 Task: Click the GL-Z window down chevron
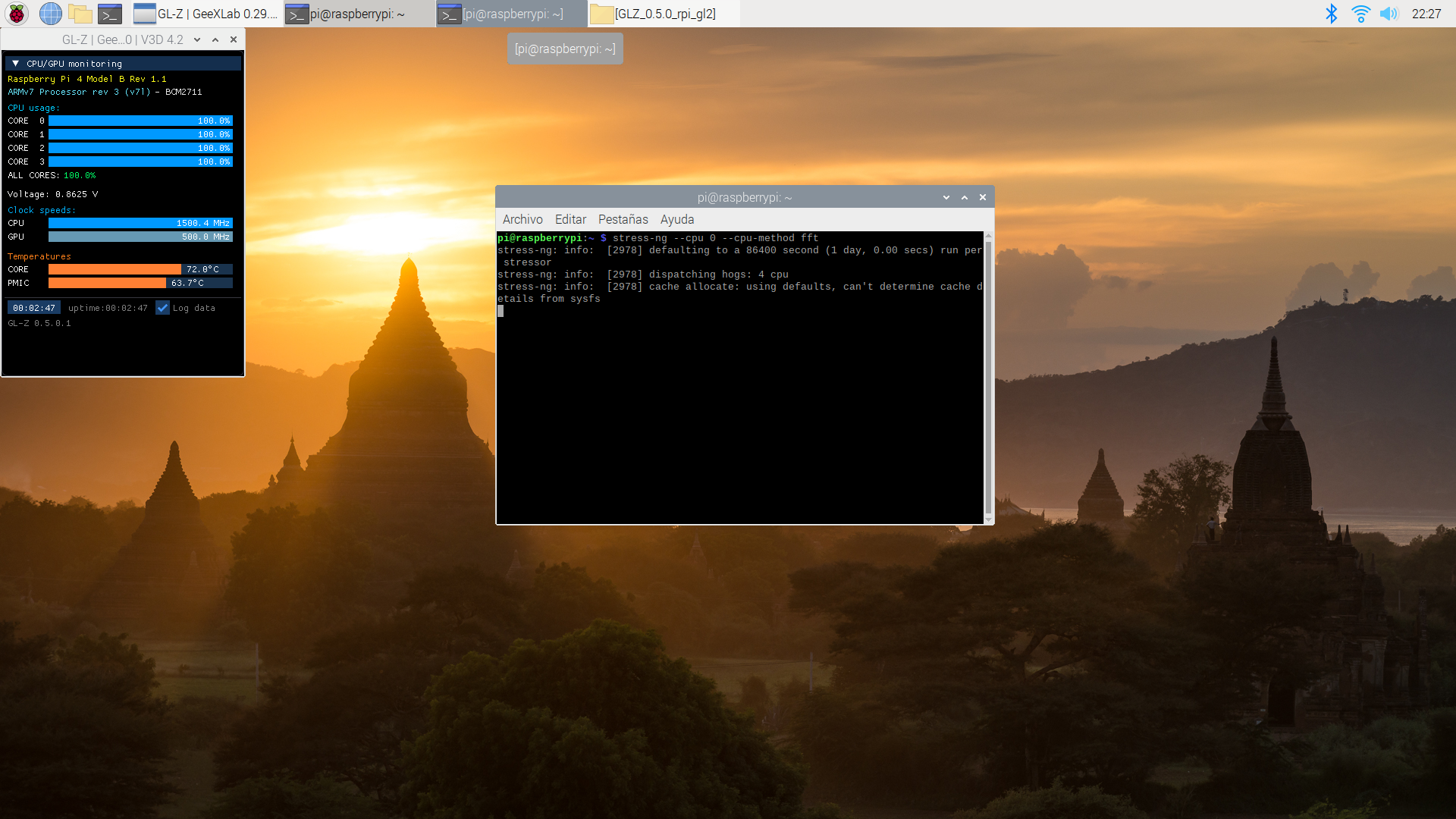[197, 39]
